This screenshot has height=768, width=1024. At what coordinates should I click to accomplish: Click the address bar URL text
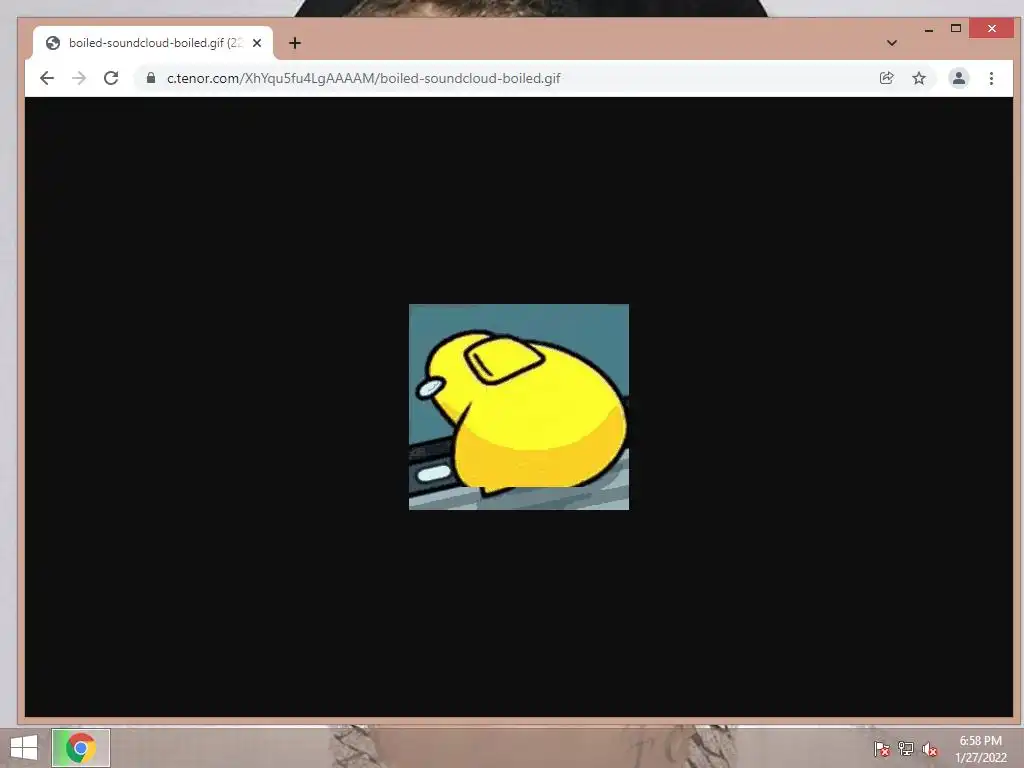(x=364, y=78)
